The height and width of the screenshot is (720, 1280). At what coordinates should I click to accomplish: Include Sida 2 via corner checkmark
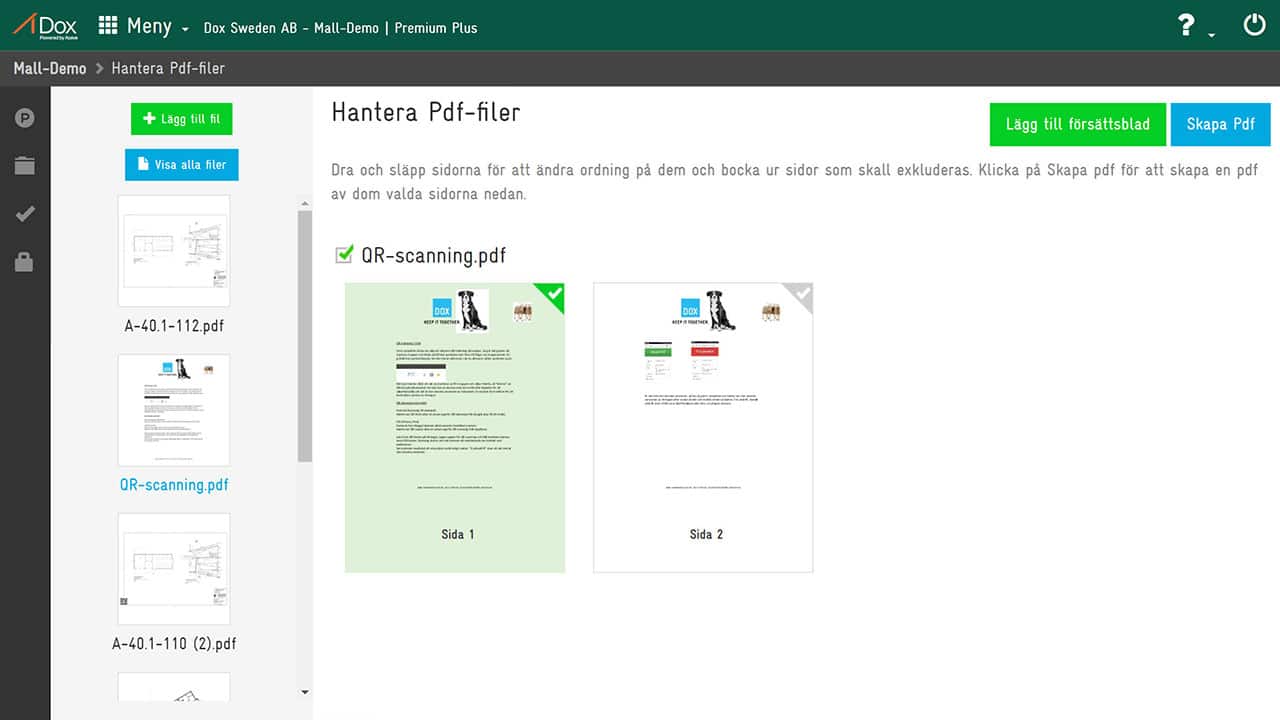point(801,294)
